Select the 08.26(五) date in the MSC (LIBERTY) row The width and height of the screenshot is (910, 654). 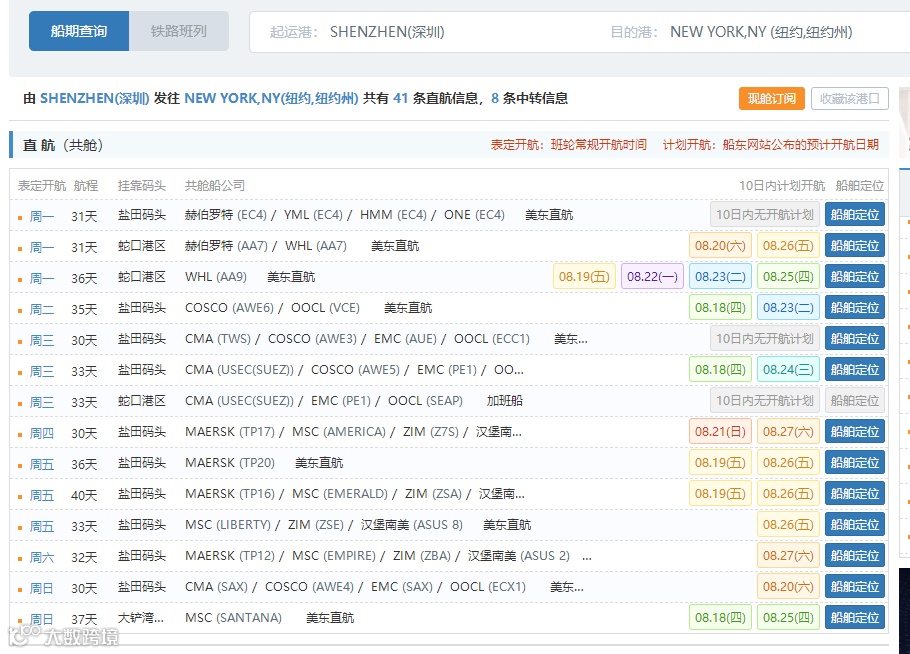[788, 525]
